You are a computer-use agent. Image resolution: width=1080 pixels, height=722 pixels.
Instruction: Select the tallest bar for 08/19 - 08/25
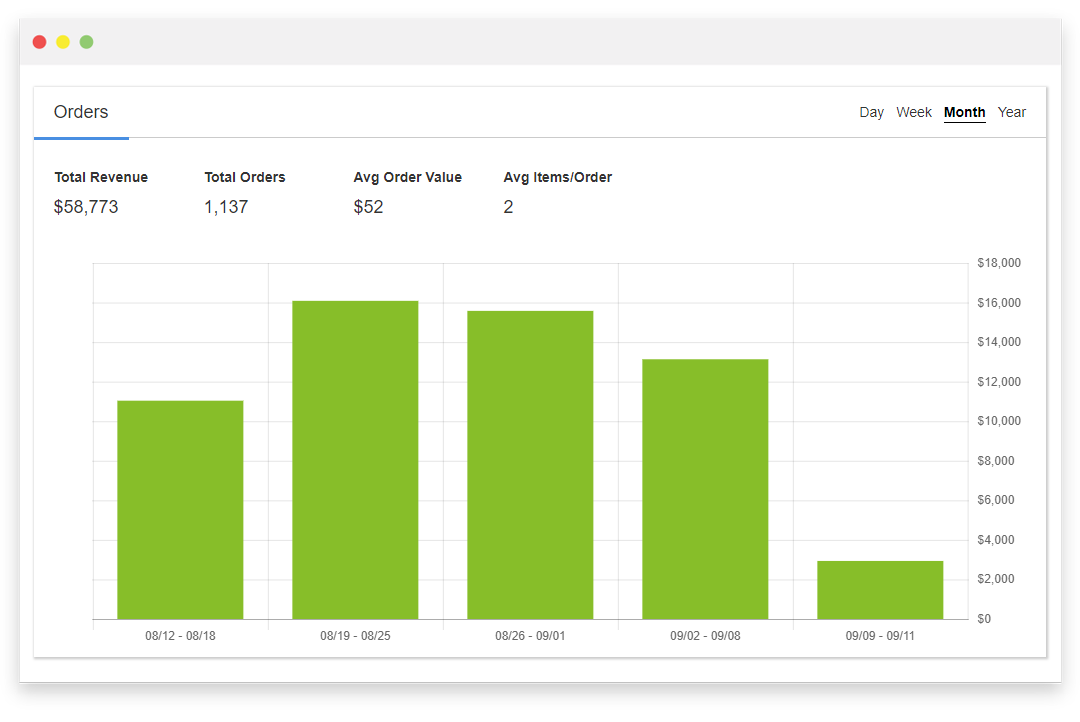[x=355, y=460]
